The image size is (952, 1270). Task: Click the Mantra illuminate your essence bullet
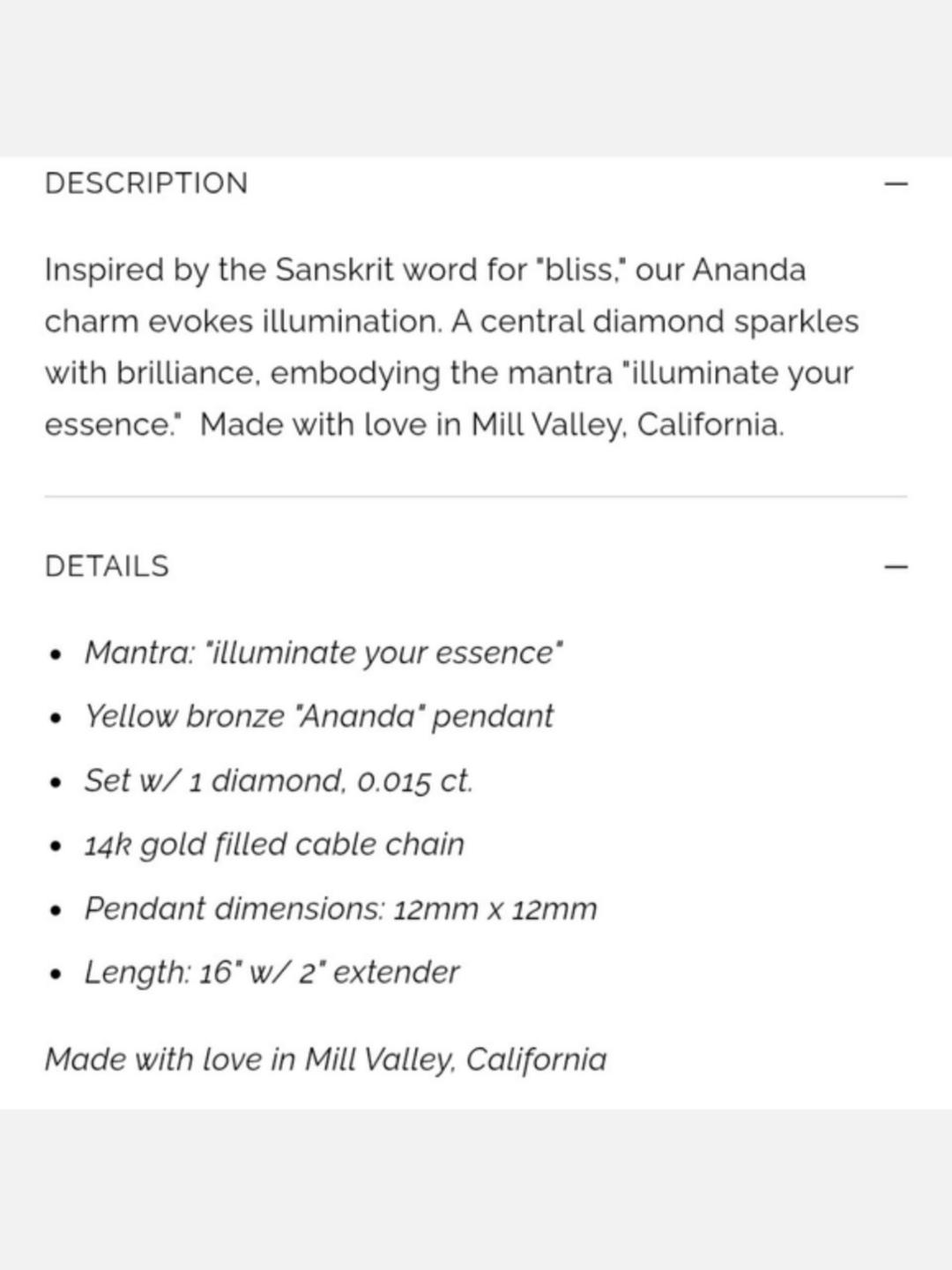(324, 653)
